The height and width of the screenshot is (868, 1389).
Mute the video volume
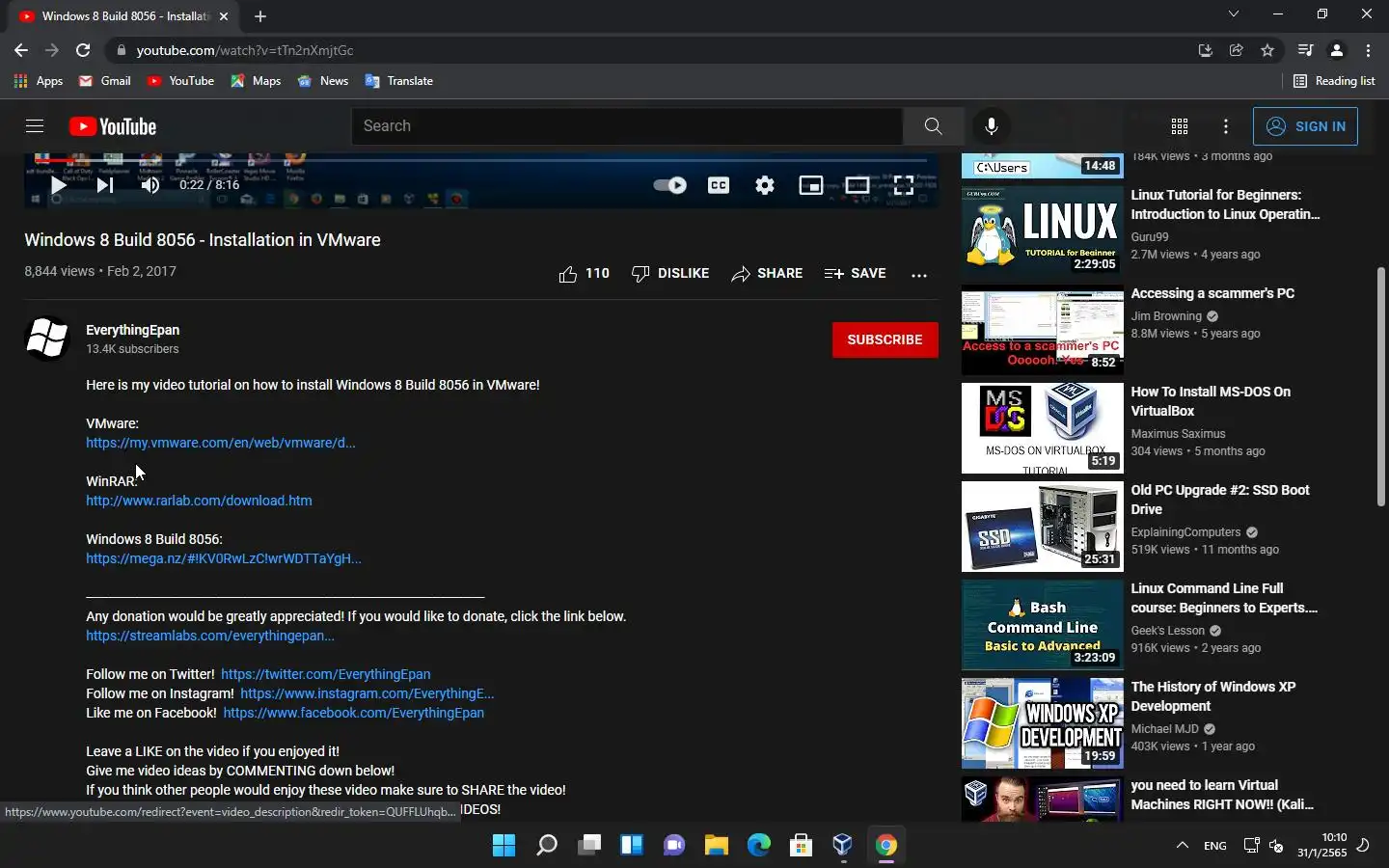(x=150, y=185)
